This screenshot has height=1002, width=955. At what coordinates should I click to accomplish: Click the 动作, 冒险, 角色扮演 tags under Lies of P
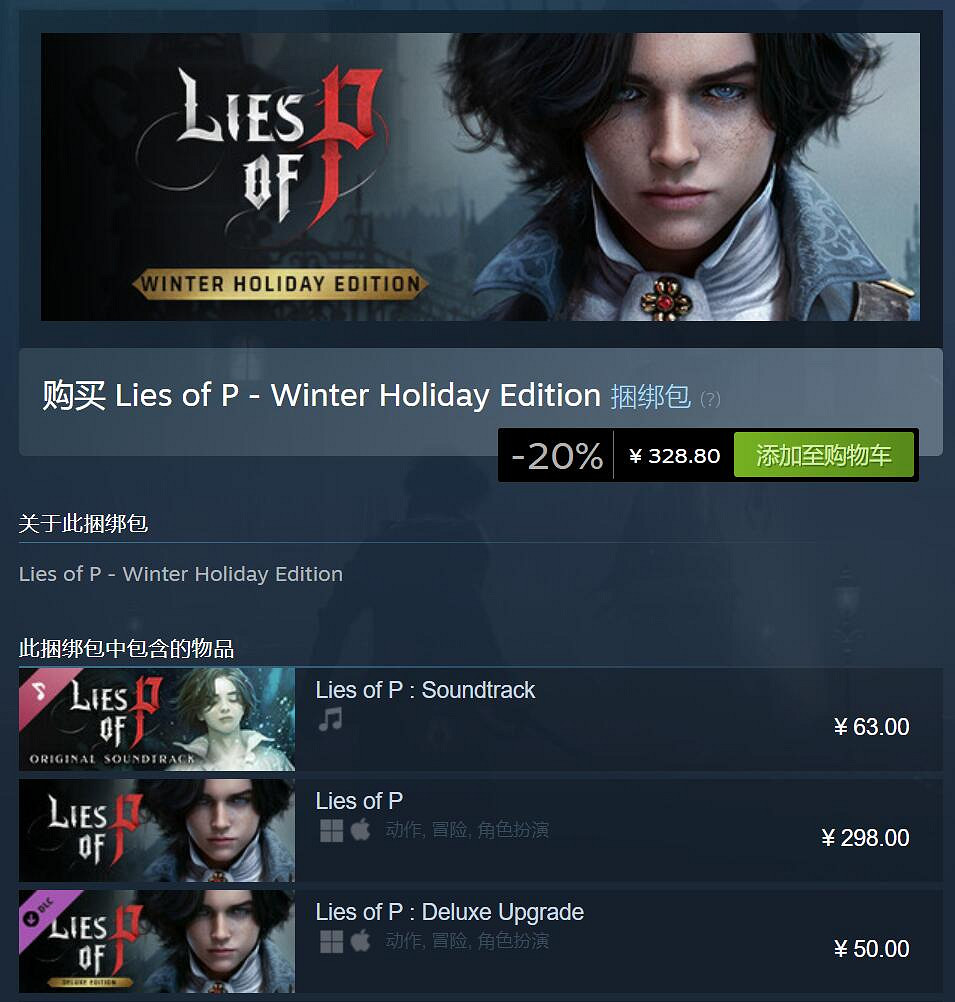467,830
